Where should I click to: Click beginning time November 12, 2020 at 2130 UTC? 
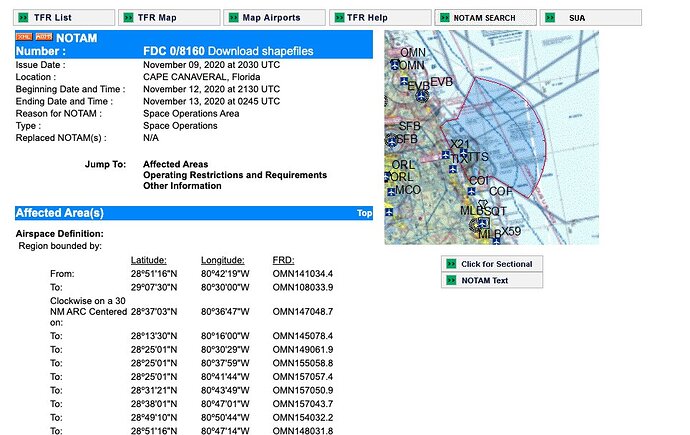(x=212, y=89)
